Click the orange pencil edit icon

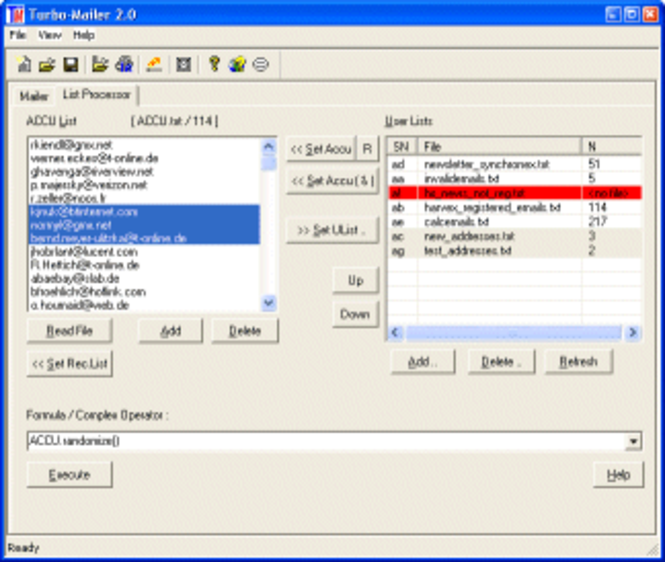154,64
